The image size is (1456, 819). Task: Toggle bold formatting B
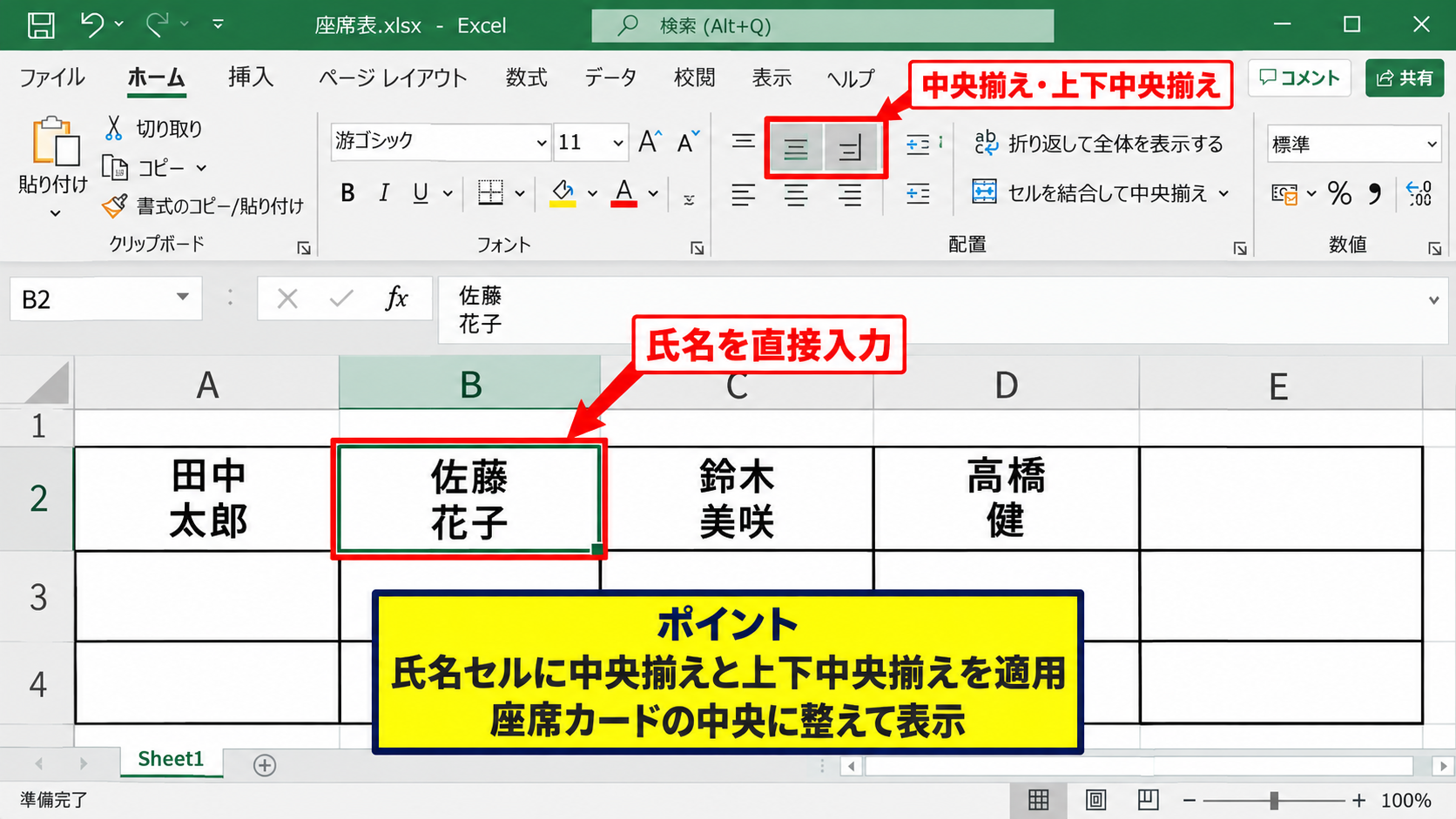click(x=347, y=193)
